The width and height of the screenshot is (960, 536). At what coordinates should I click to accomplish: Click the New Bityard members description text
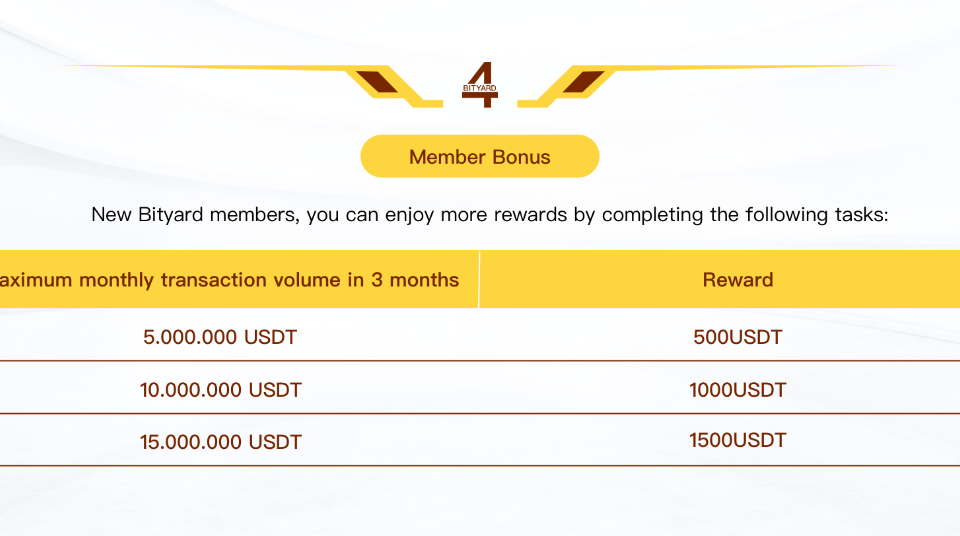490,215
